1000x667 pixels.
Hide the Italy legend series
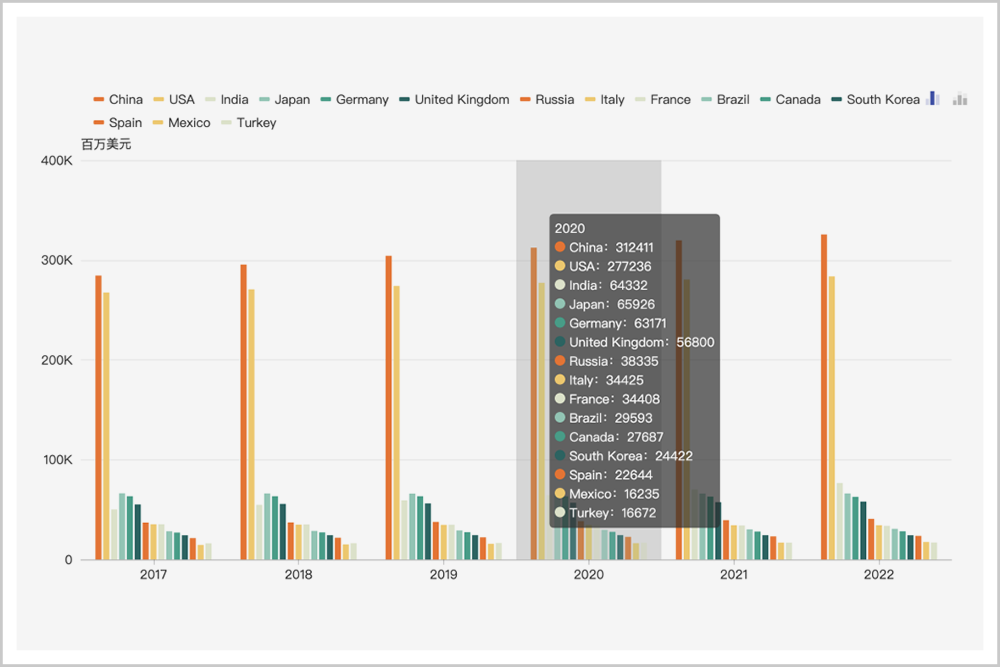pyautogui.click(x=605, y=99)
